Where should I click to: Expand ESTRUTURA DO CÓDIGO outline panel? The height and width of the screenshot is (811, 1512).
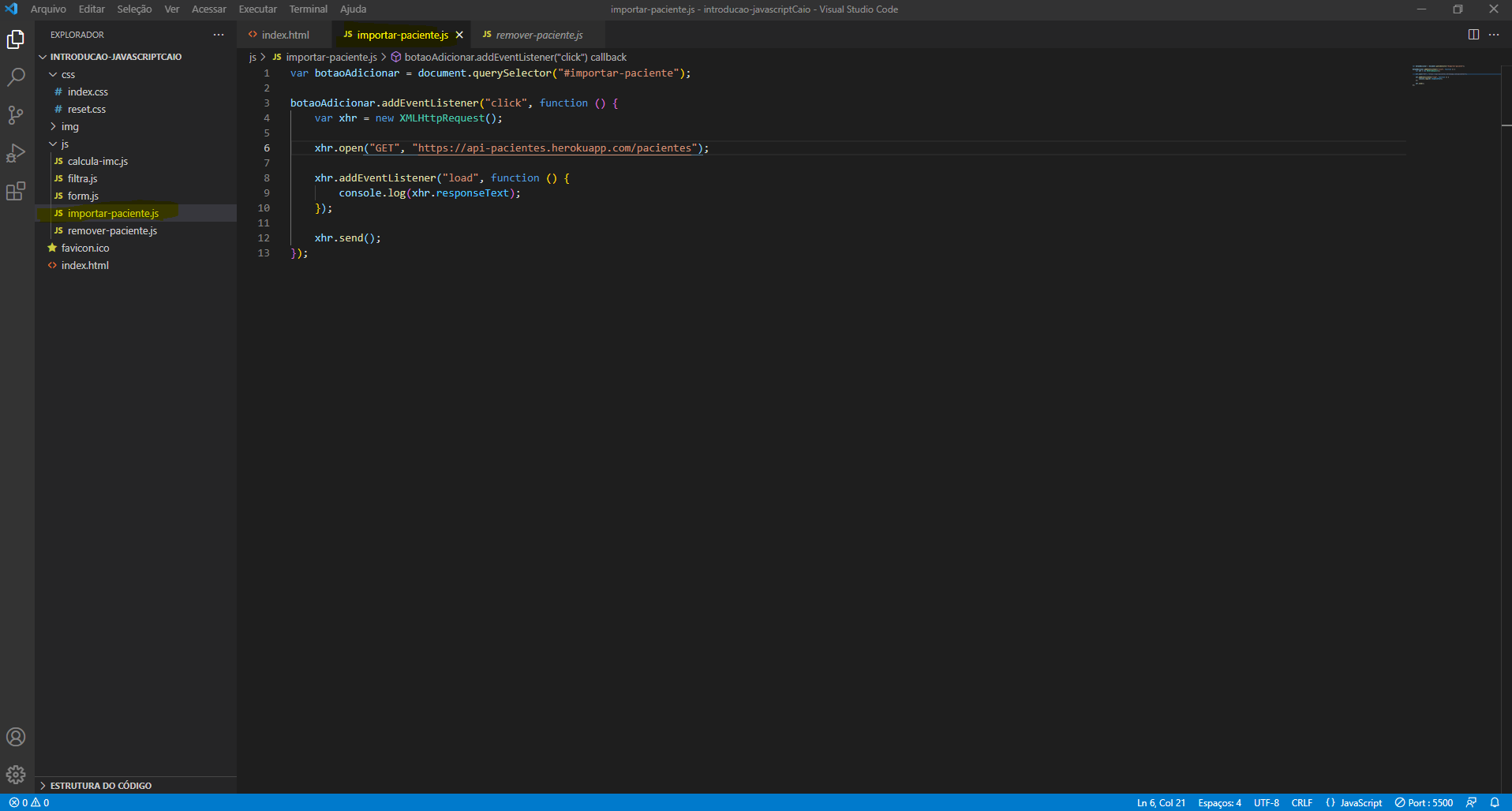pos(136,785)
